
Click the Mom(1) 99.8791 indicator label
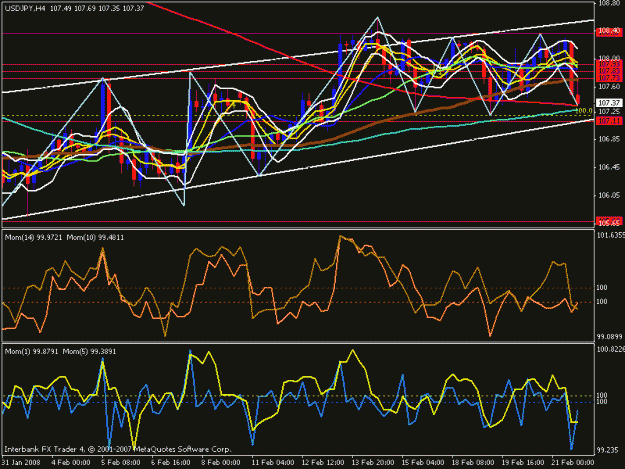[x=31, y=352]
